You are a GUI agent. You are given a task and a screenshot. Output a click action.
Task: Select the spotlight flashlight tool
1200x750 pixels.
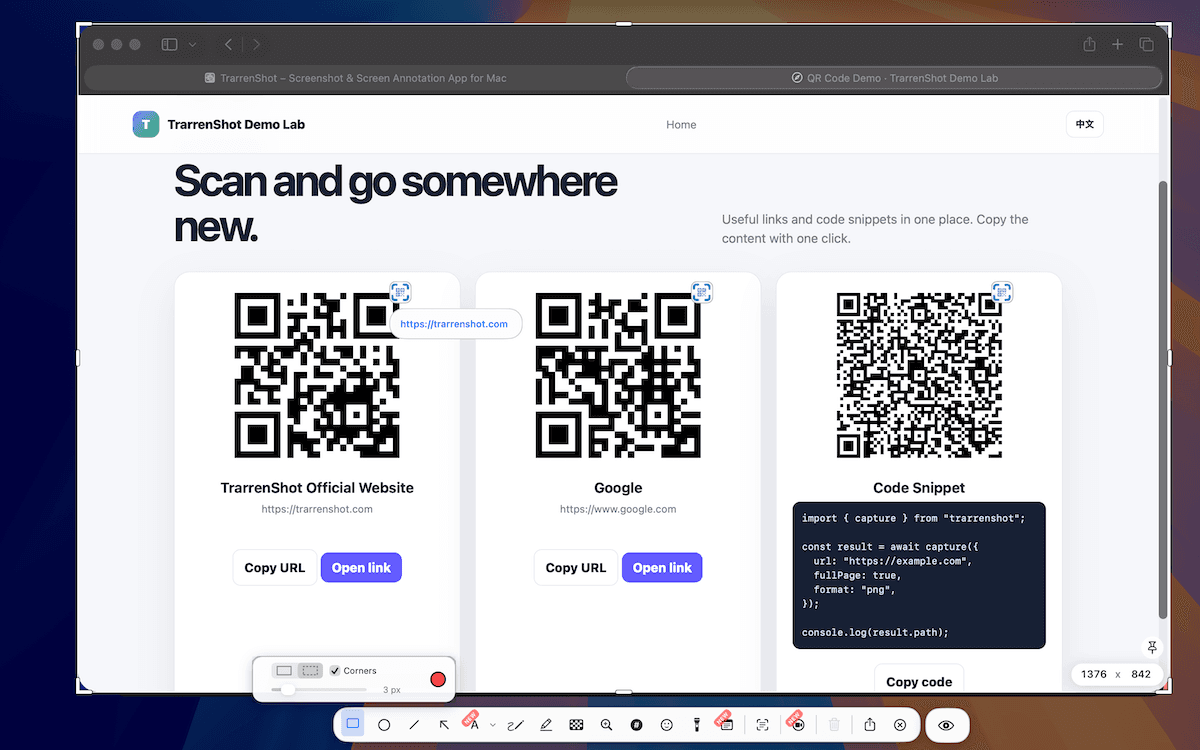(x=697, y=724)
